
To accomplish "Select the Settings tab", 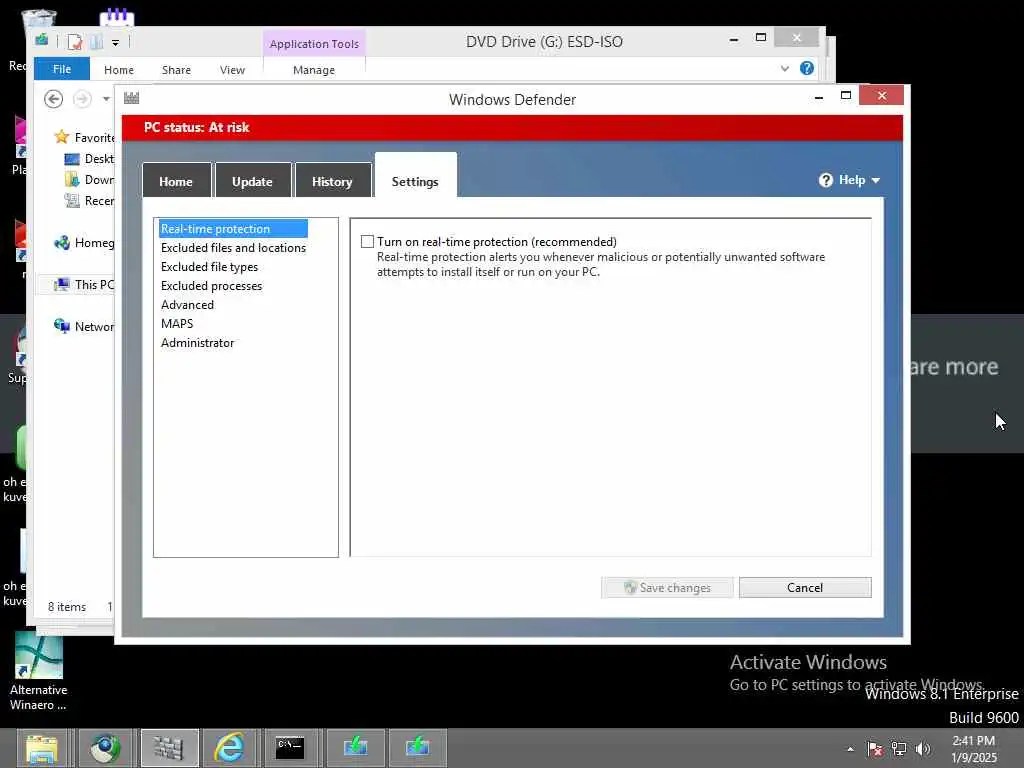I will pyautogui.click(x=415, y=176).
